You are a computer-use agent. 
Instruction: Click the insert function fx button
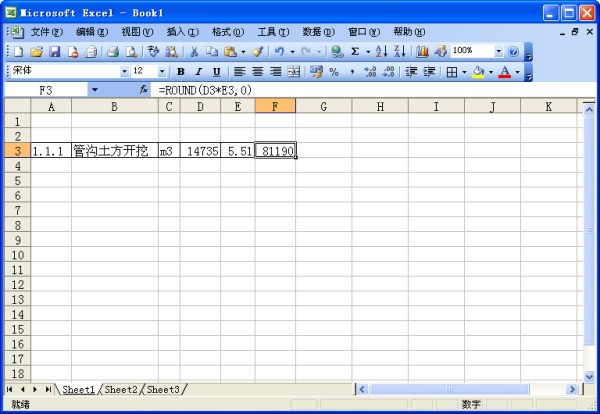coord(143,90)
